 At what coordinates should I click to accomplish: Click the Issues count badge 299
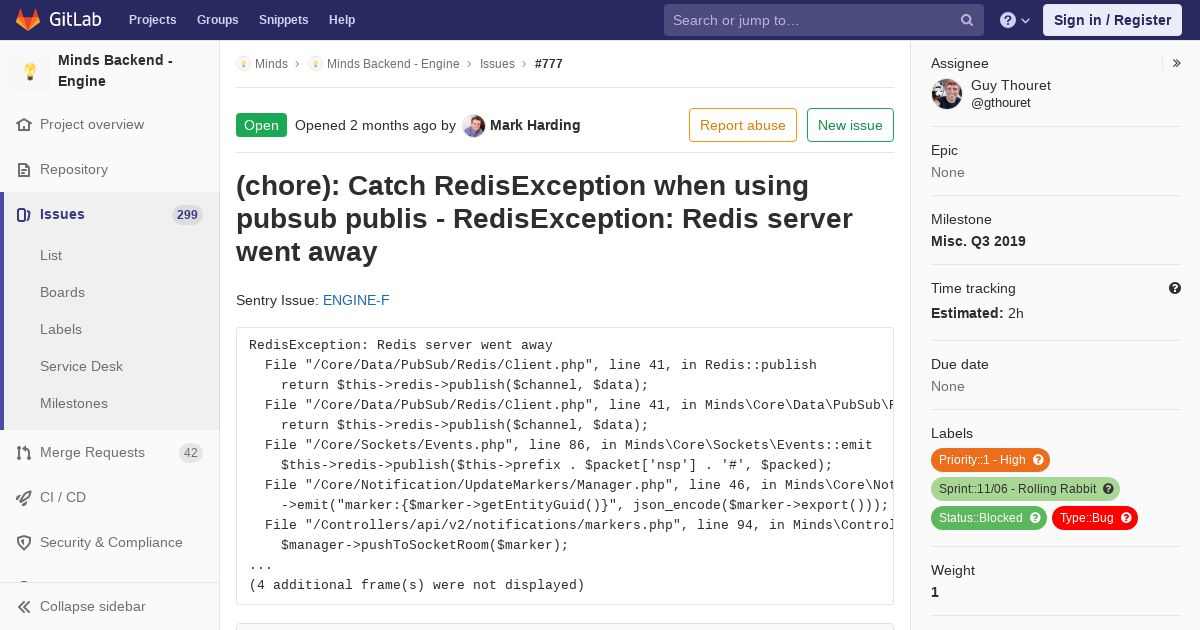[x=187, y=215]
